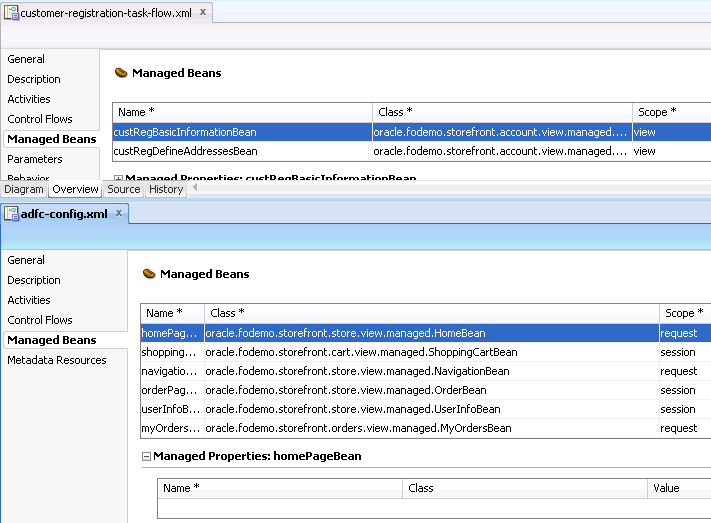This screenshot has width=711, height=523.
Task: Click the OrderBean class cell
Action: pos(432,390)
